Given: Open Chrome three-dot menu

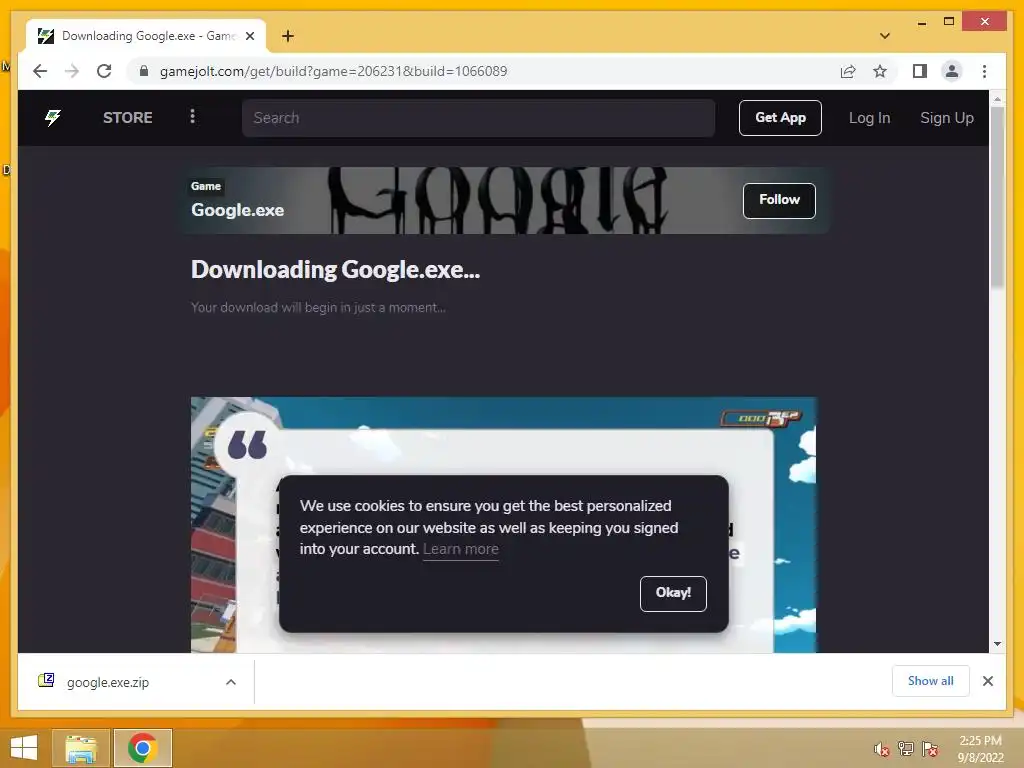Looking at the screenshot, I should pyautogui.click(x=984, y=71).
